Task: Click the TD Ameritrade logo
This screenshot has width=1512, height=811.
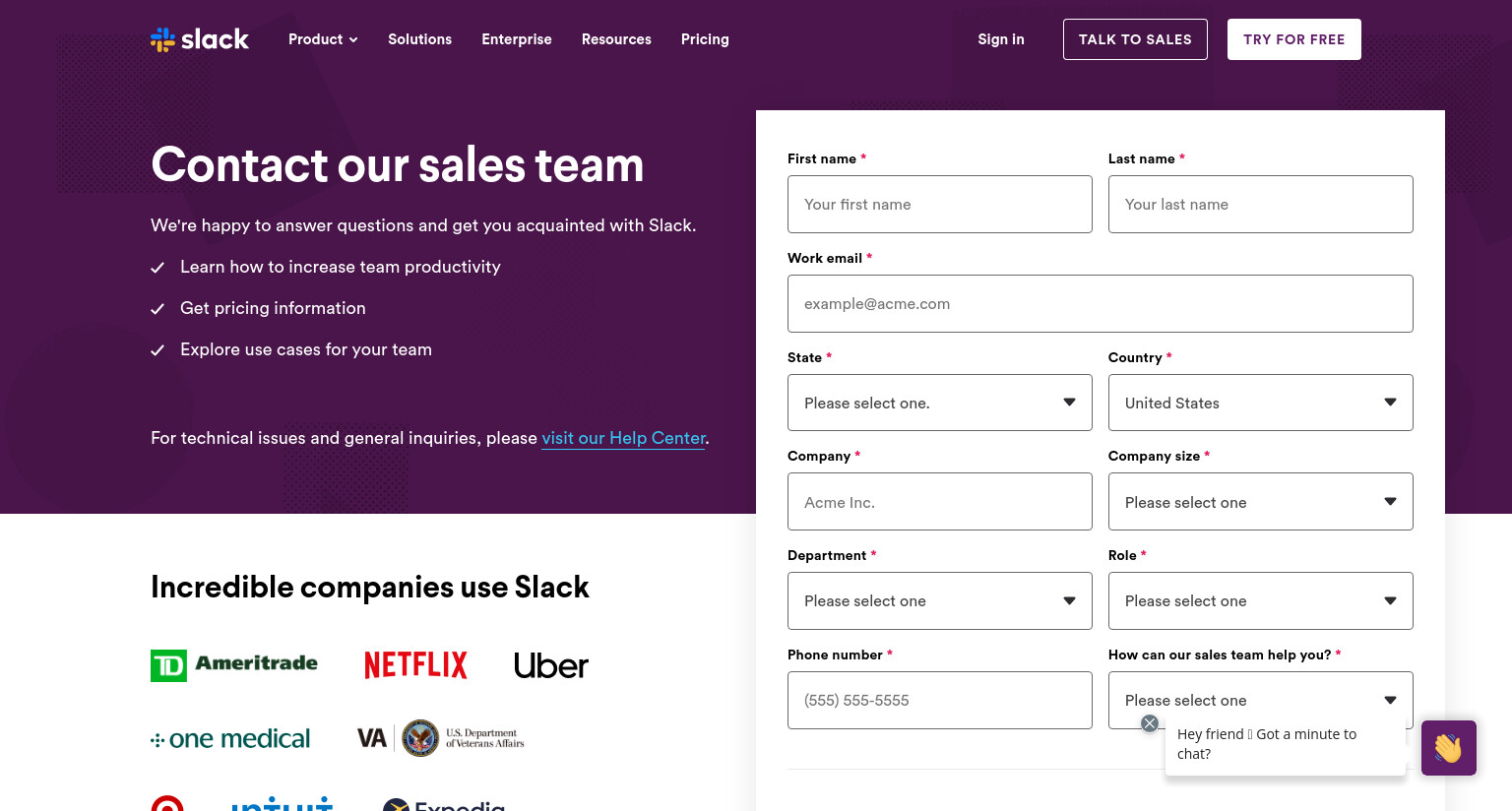Action: [x=234, y=665]
